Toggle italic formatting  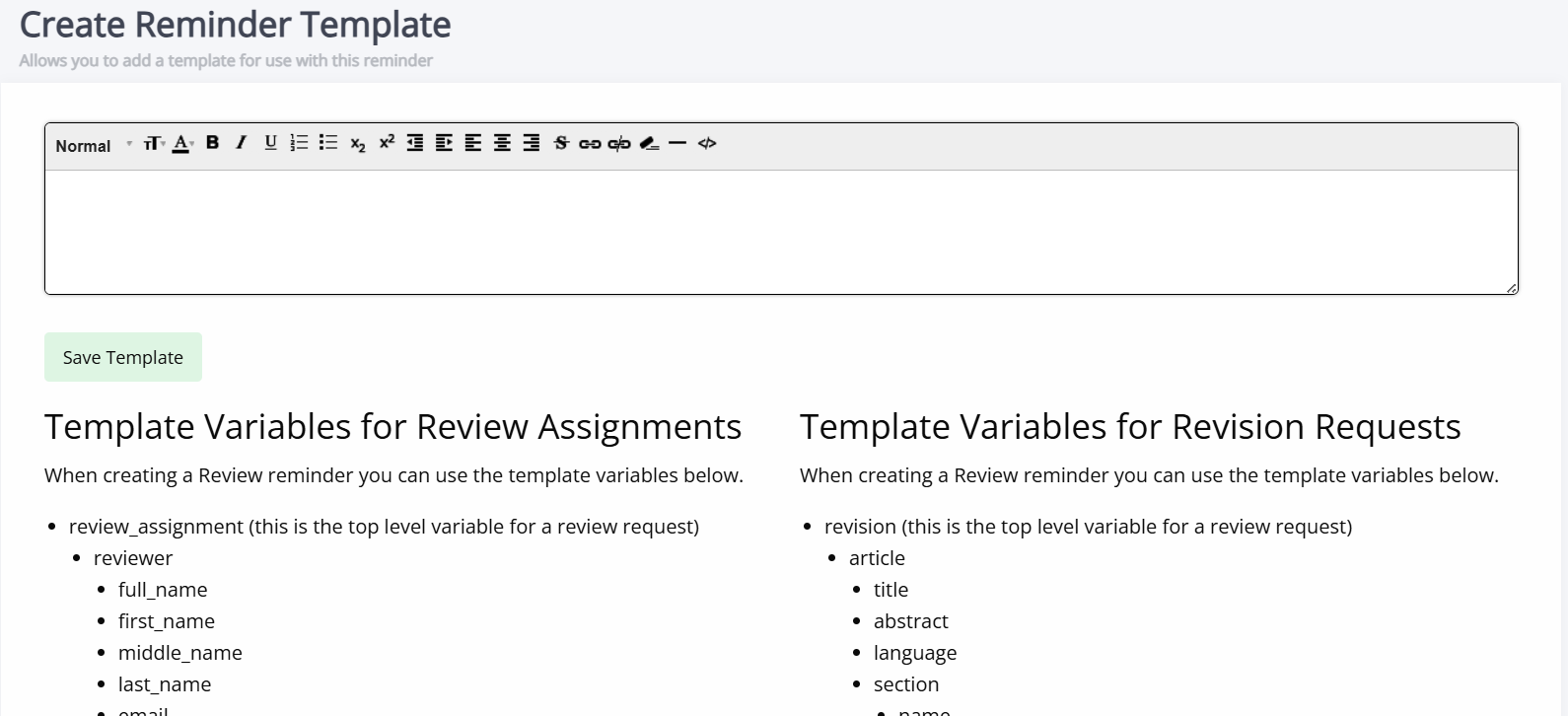click(241, 143)
